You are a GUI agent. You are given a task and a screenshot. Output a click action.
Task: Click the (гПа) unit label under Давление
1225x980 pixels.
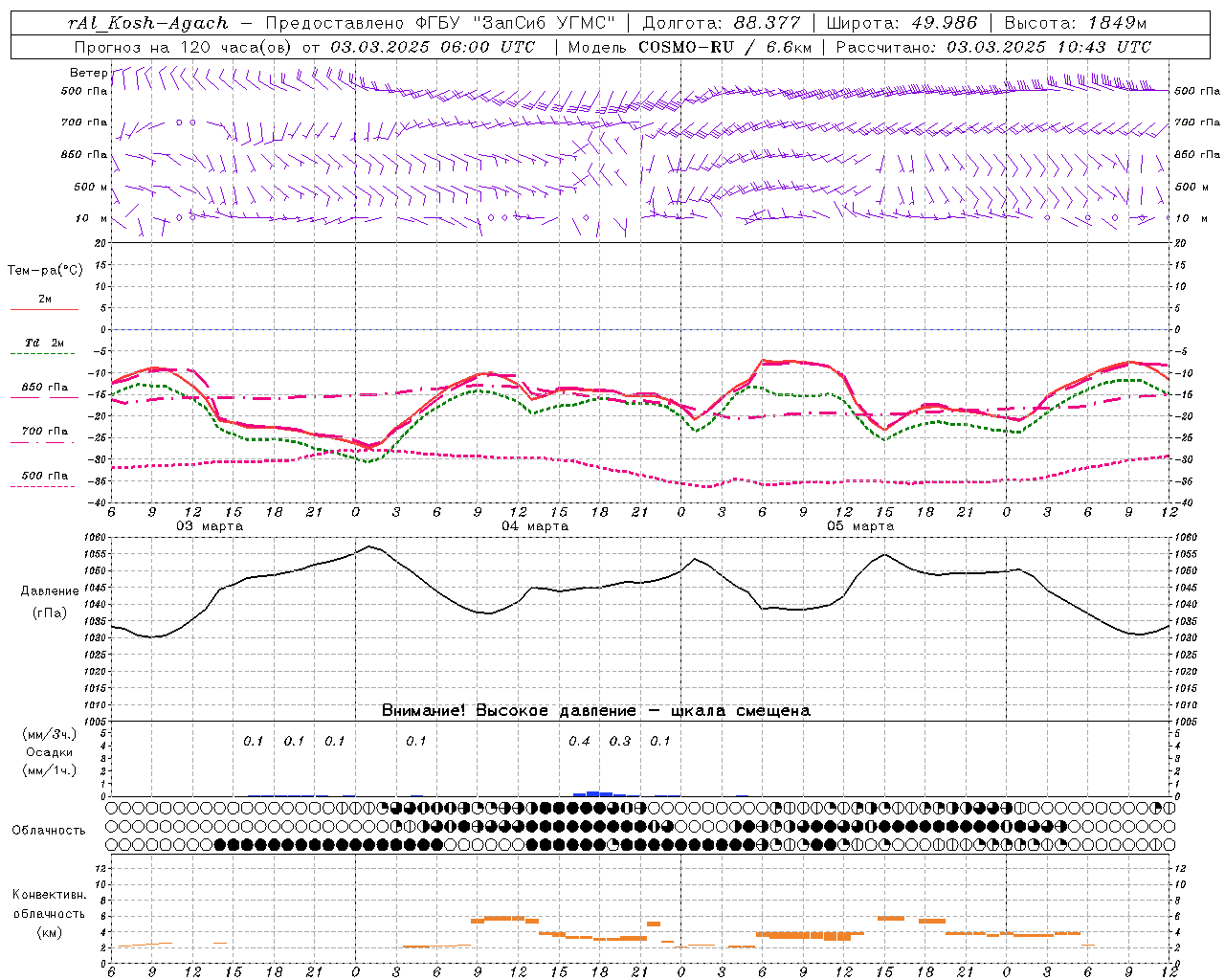pyautogui.click(x=50, y=612)
